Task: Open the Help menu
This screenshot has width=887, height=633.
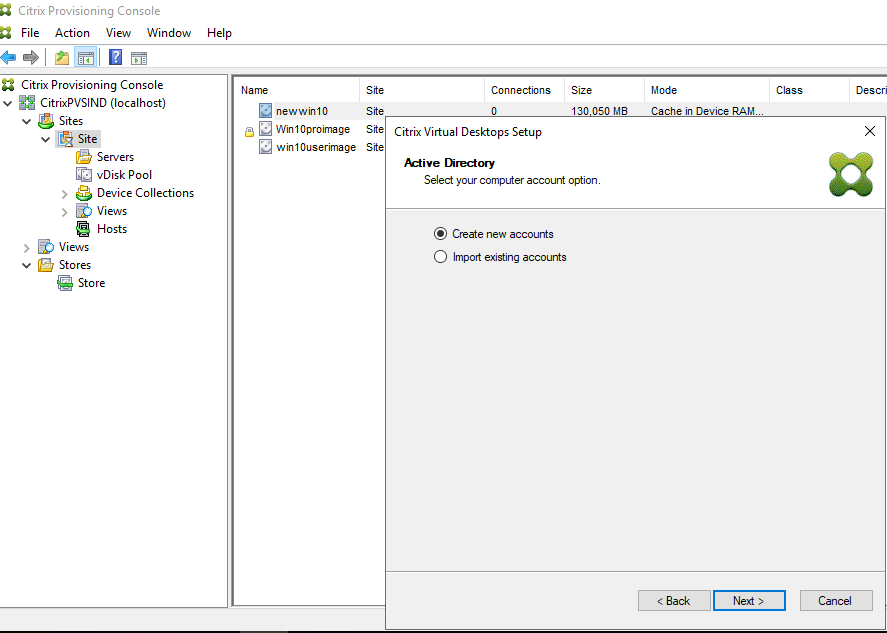Action: 219,33
